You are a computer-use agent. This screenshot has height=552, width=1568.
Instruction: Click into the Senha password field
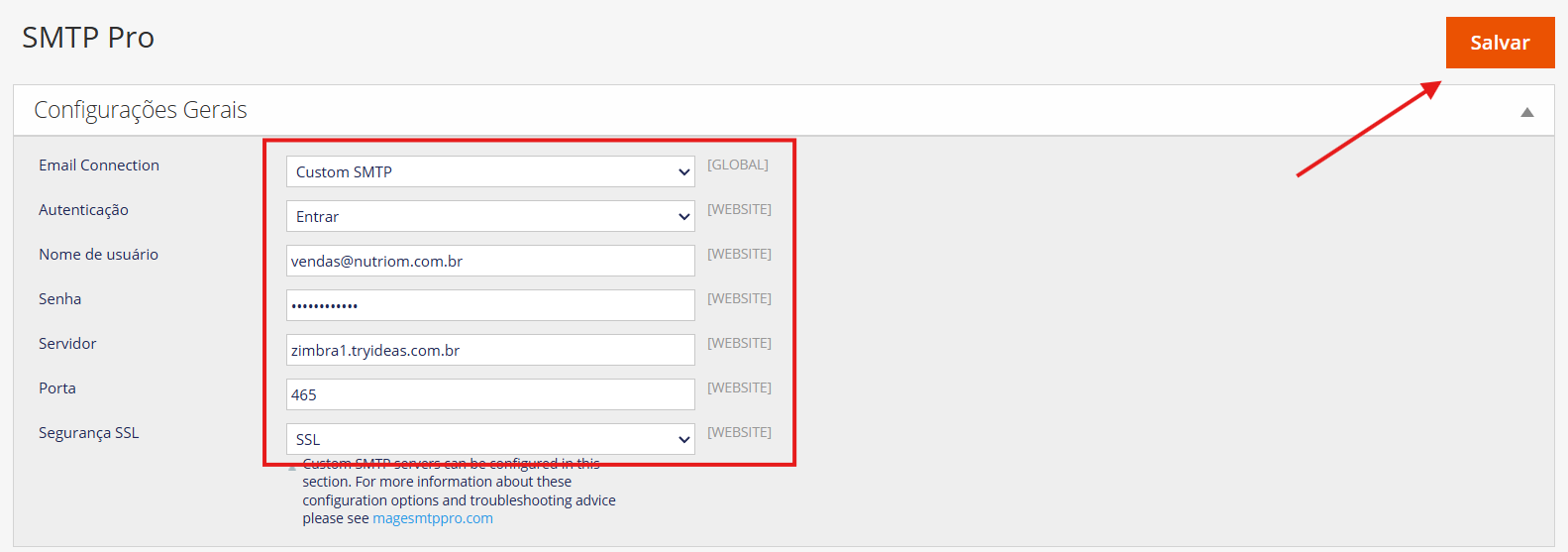tap(490, 305)
